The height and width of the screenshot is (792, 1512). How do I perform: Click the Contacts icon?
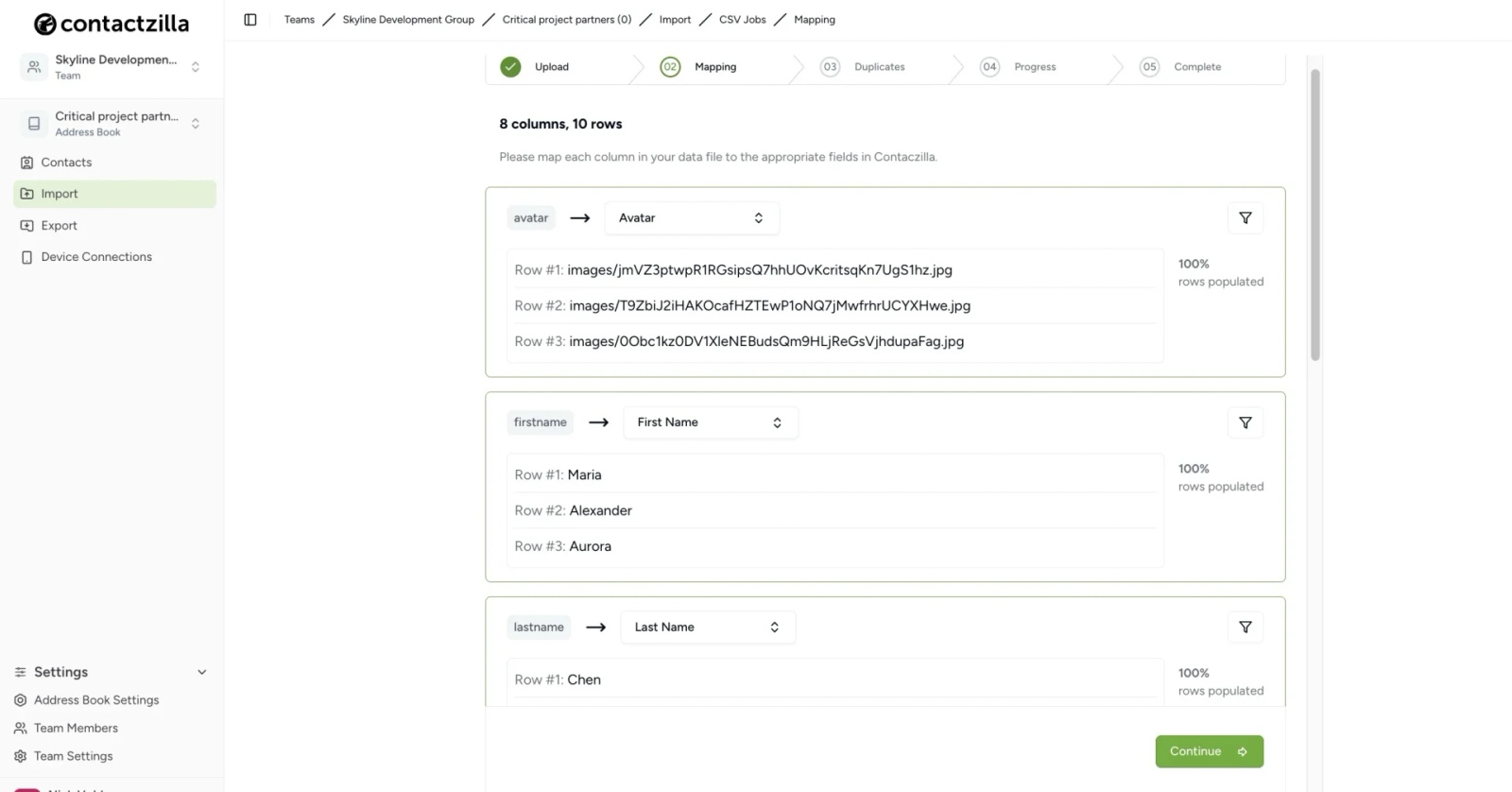pos(26,163)
